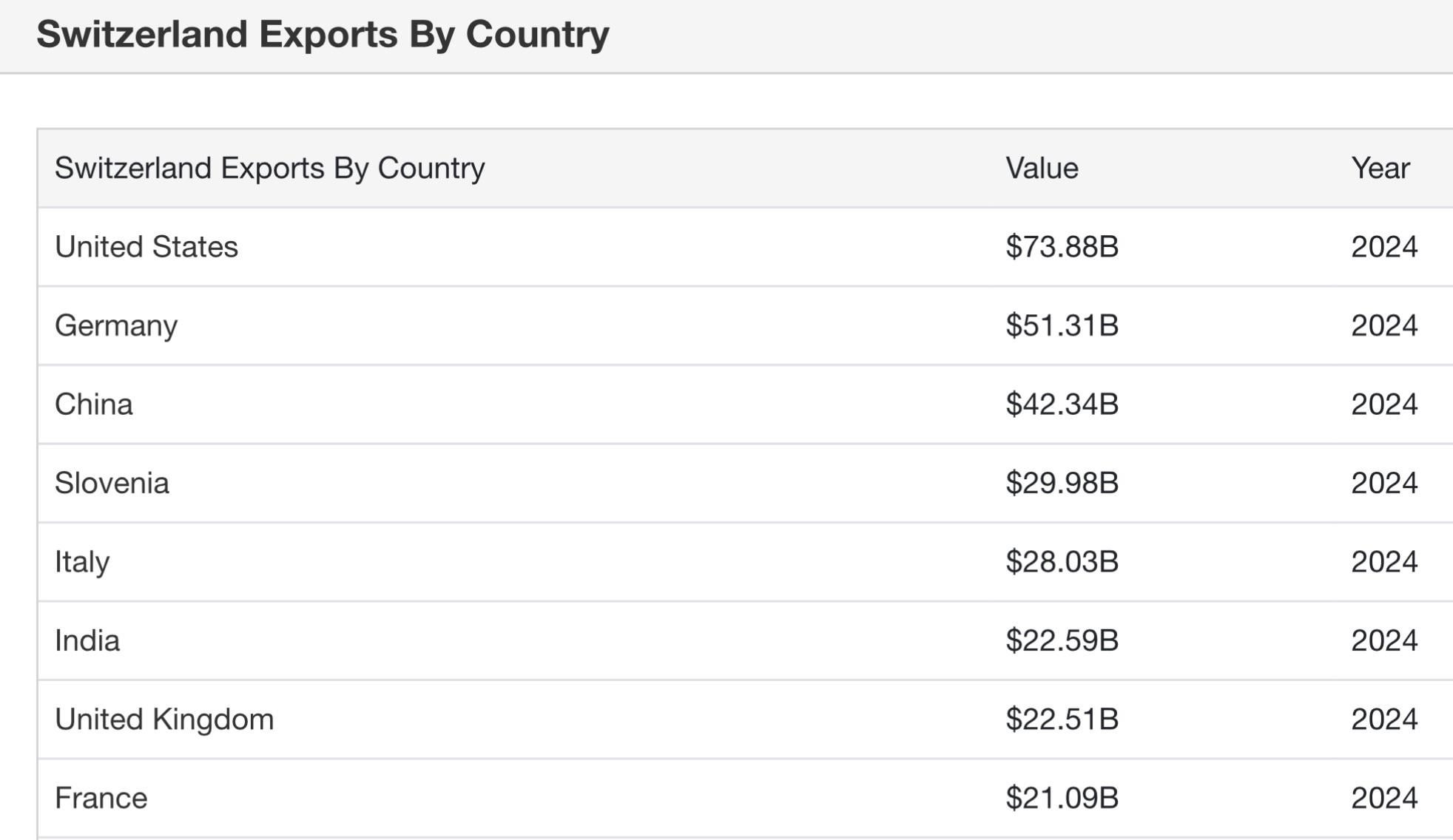Click the Year column header

(x=1380, y=169)
